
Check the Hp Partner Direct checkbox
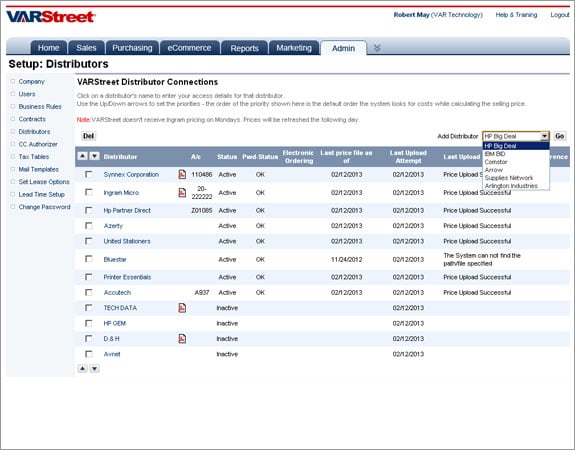(x=88, y=210)
